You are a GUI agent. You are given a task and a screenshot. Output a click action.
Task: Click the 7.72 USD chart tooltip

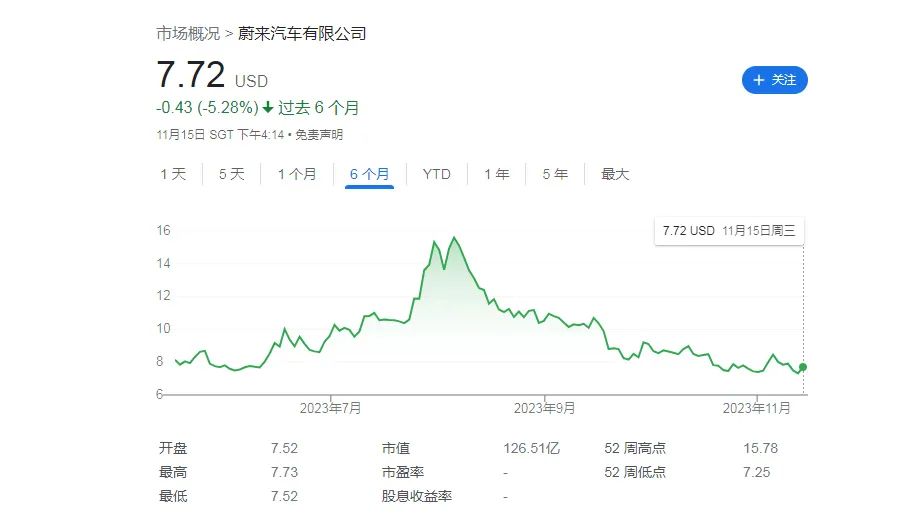[x=728, y=231]
